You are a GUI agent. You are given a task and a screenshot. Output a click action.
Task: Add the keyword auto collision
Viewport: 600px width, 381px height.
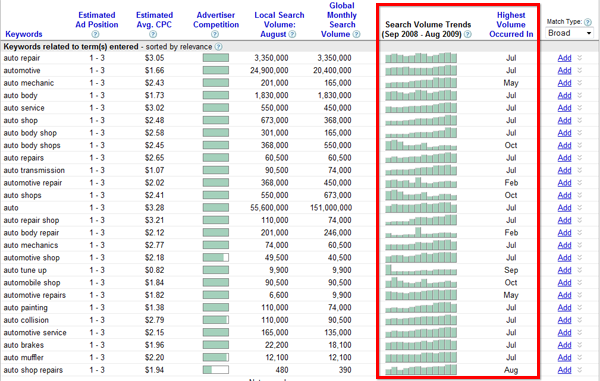click(564, 320)
